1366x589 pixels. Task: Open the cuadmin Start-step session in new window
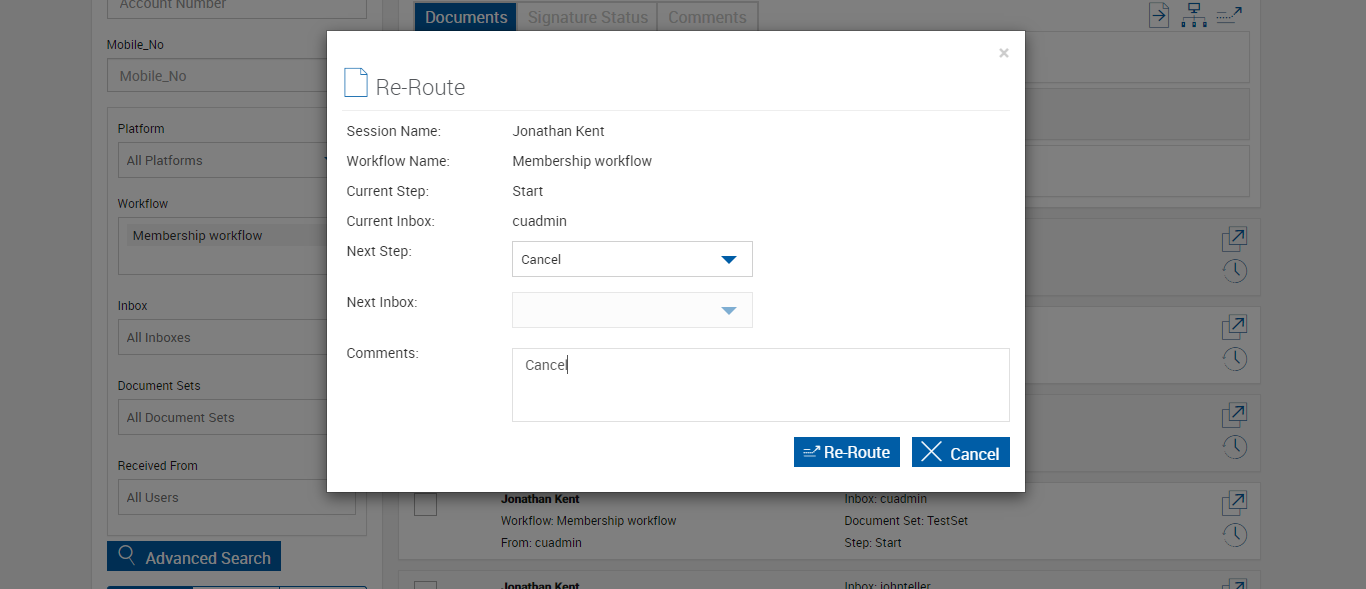1235,502
